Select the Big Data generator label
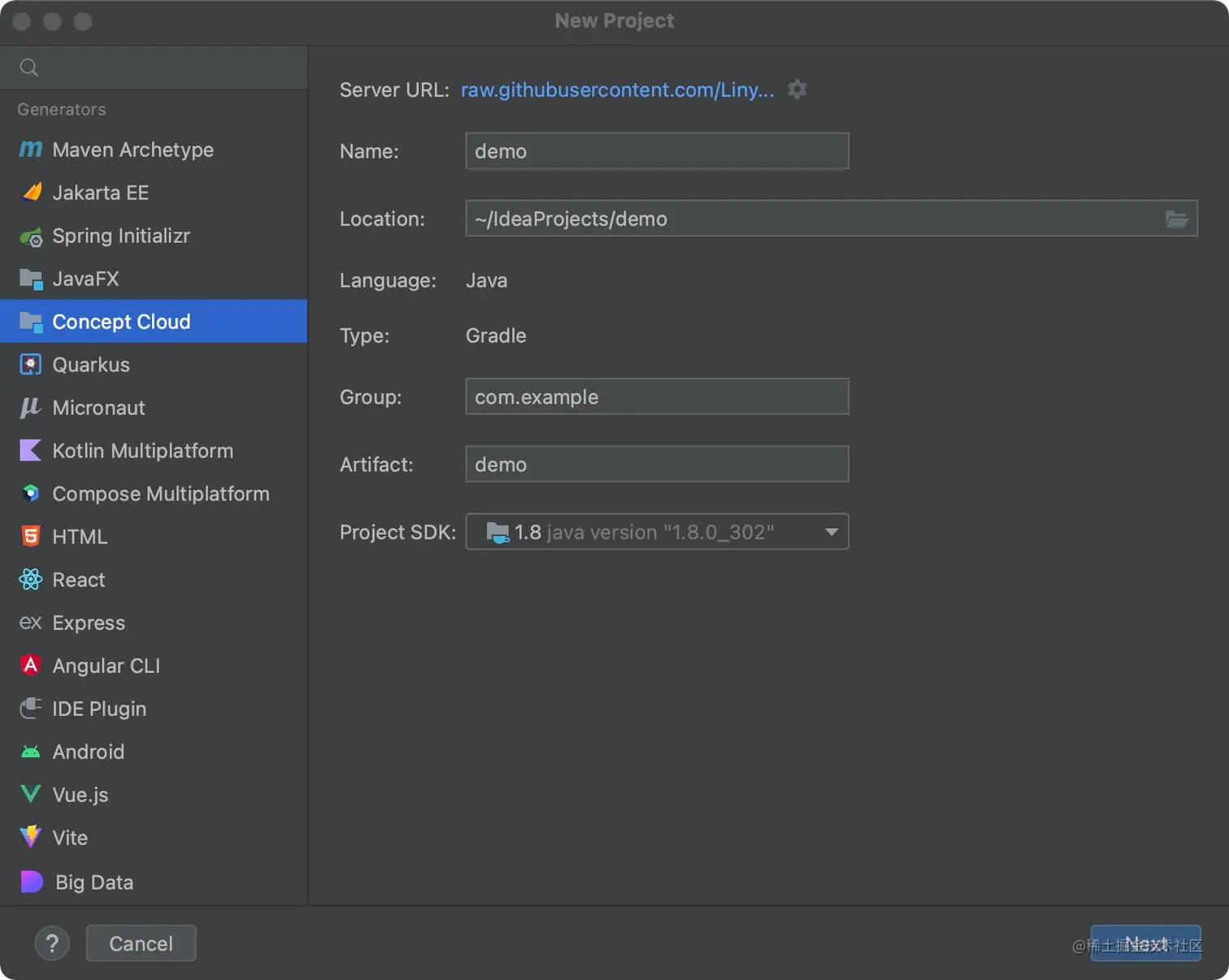Image resolution: width=1229 pixels, height=980 pixels. [94, 882]
